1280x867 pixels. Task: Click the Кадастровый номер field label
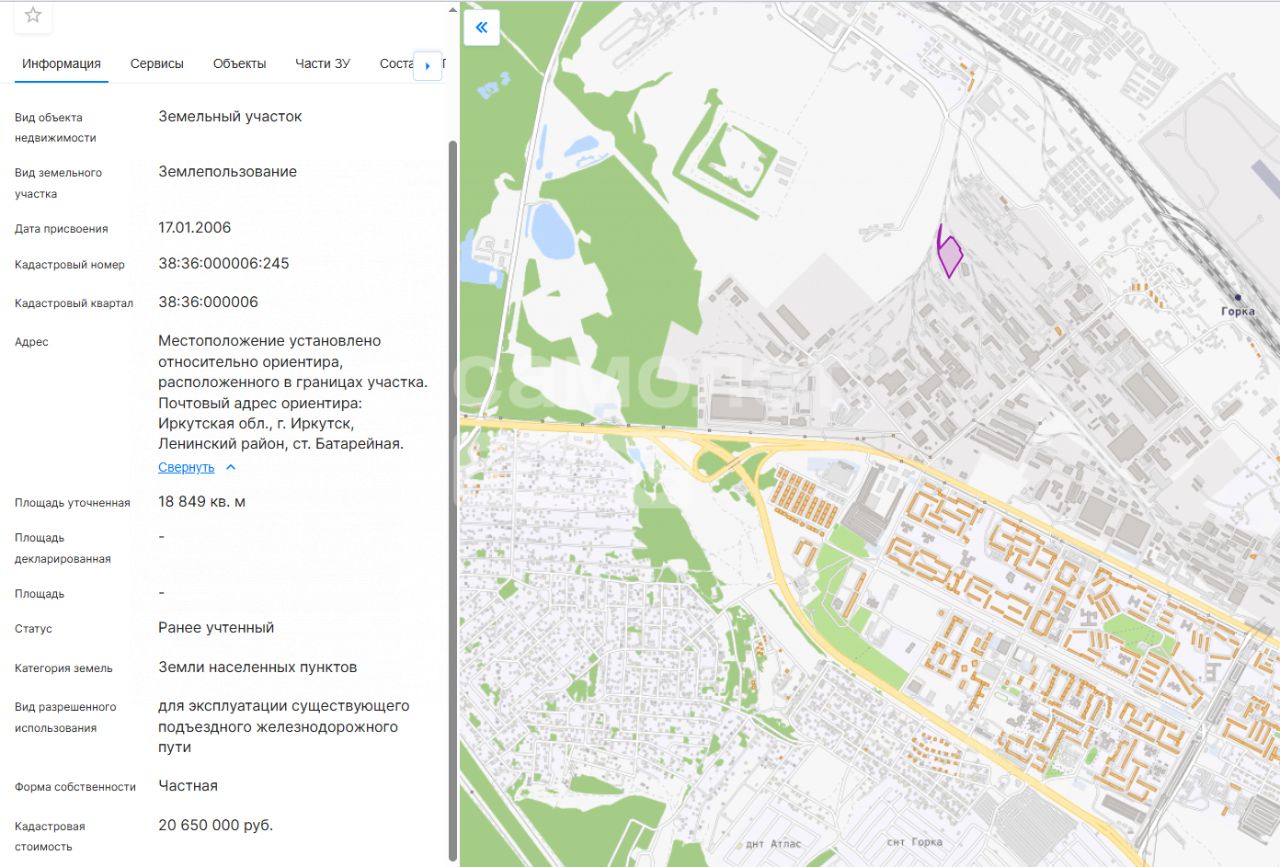click(x=70, y=265)
